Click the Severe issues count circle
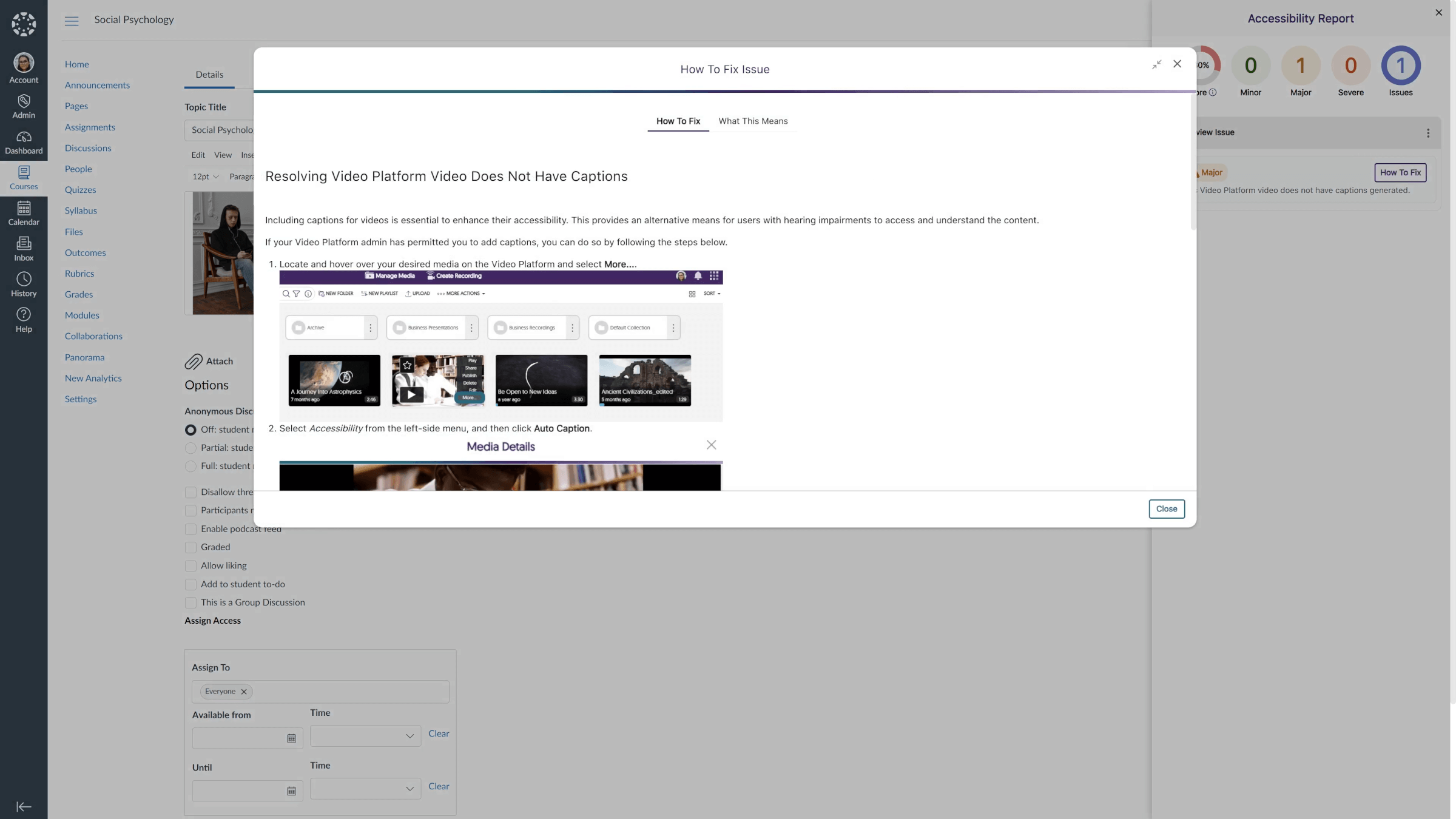 [x=1350, y=65]
